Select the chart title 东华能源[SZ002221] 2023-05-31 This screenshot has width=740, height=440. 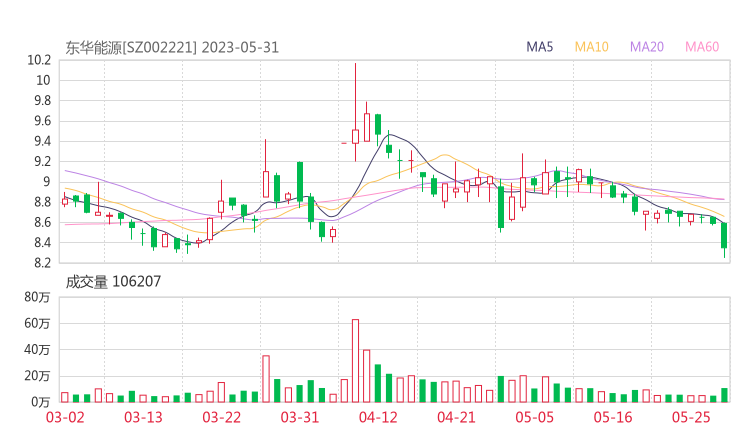[x=172, y=48]
